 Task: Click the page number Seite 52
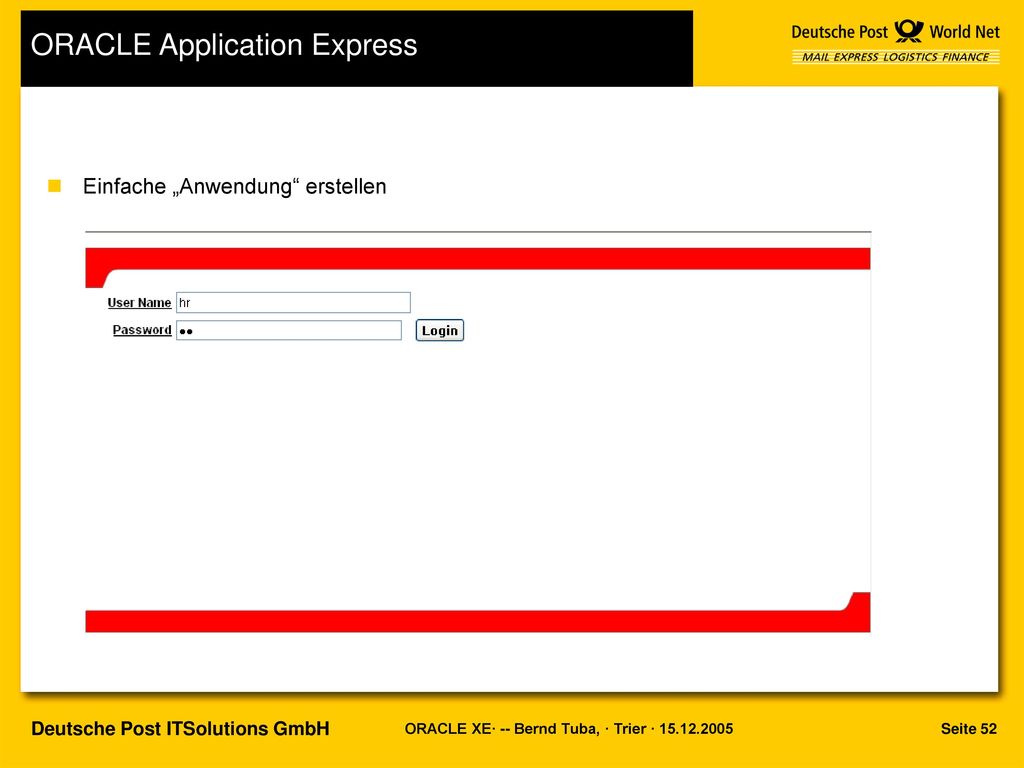968,729
